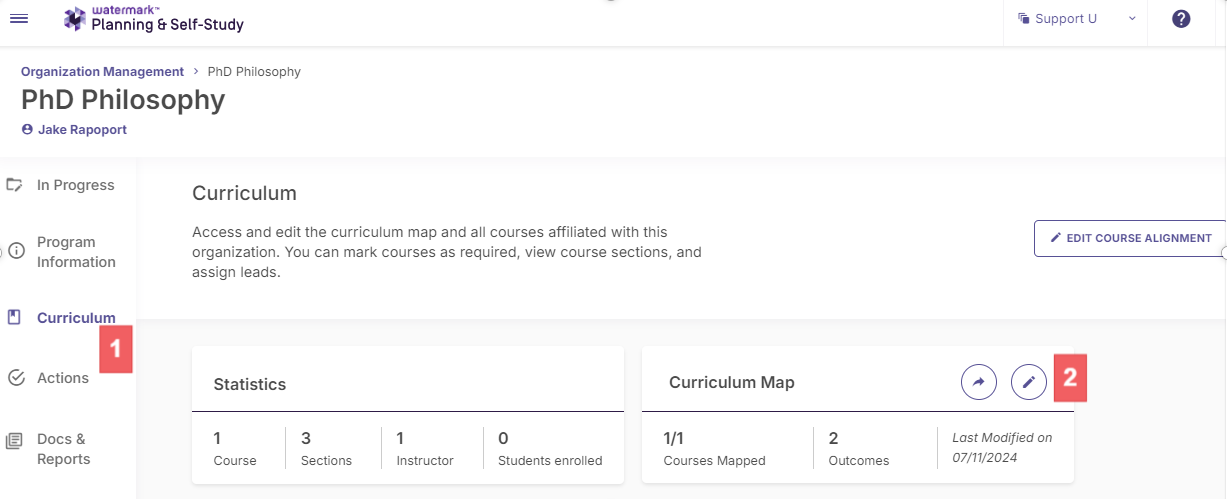
Task: Expand the Support U organization dropdown
Action: pyautogui.click(x=1076, y=18)
